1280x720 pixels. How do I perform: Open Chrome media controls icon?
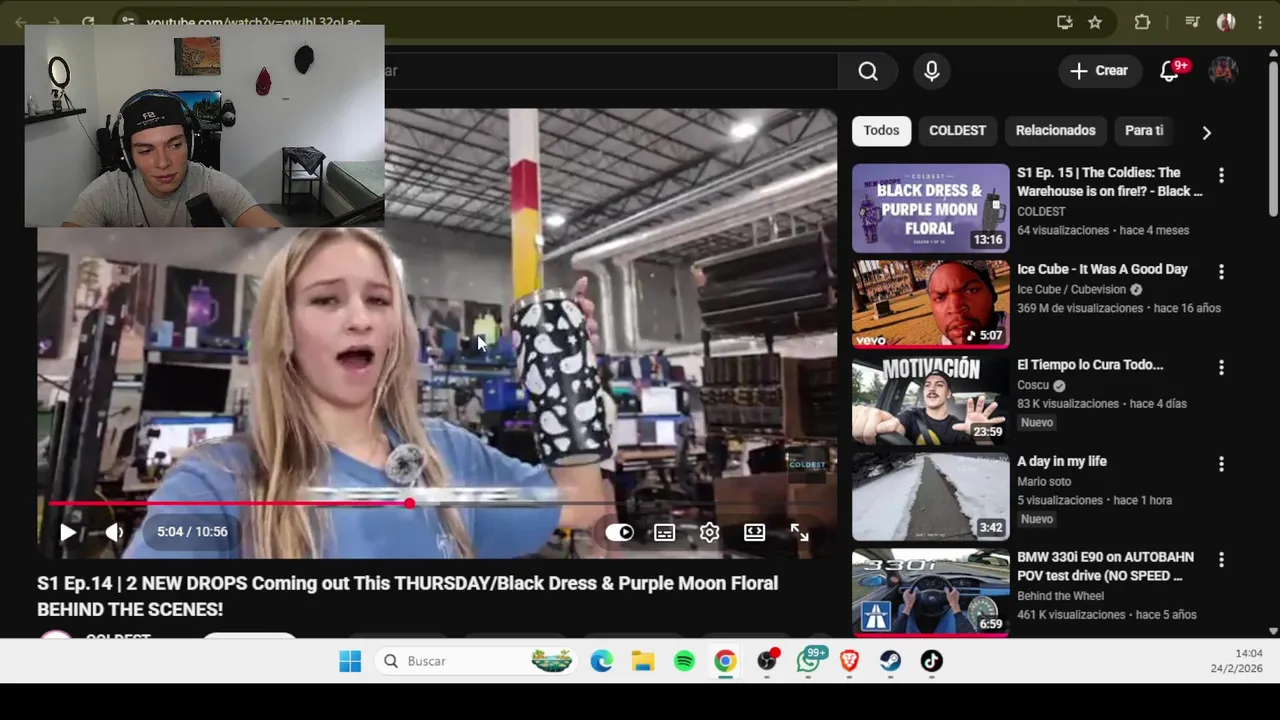pos(1192,22)
